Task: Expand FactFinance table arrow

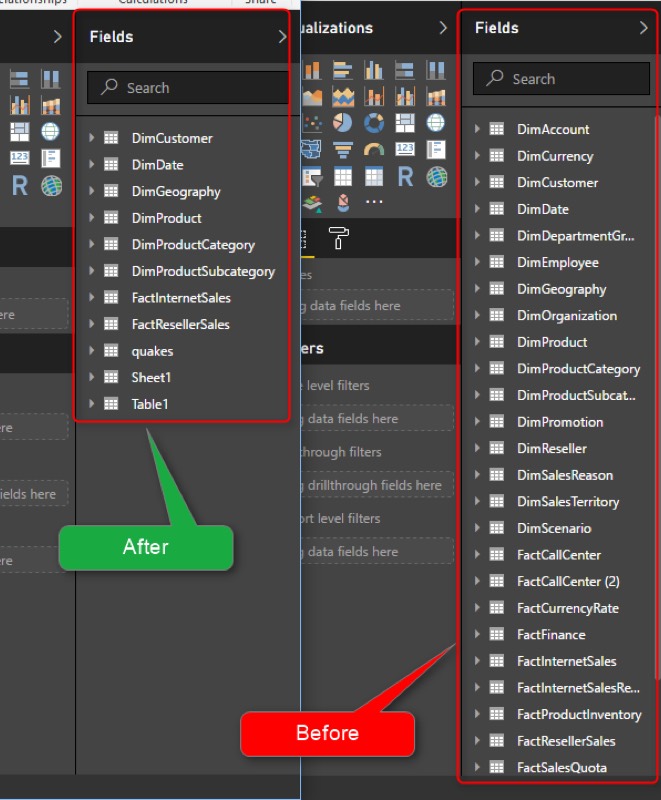Action: coord(477,634)
